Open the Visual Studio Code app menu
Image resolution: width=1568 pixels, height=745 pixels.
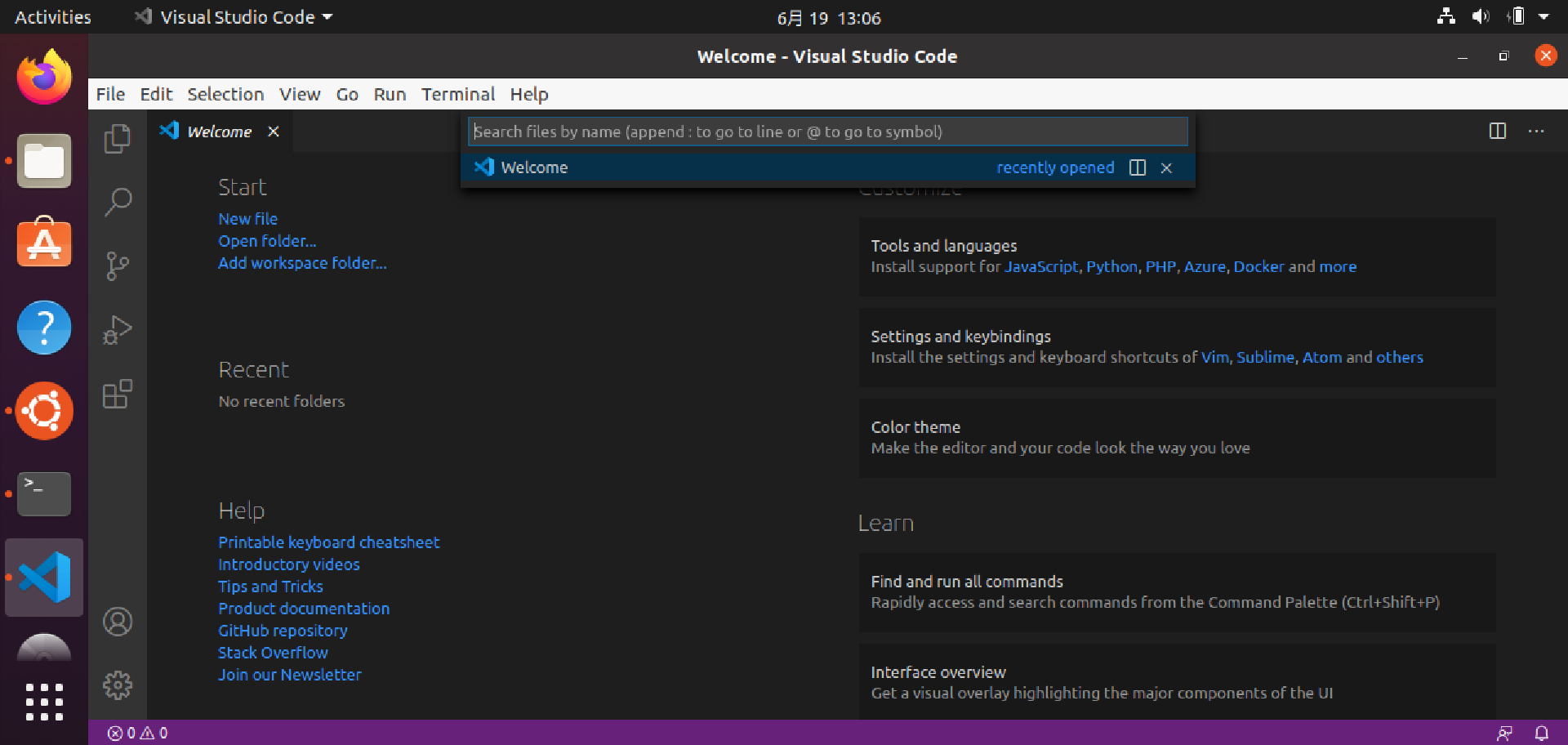tap(234, 17)
